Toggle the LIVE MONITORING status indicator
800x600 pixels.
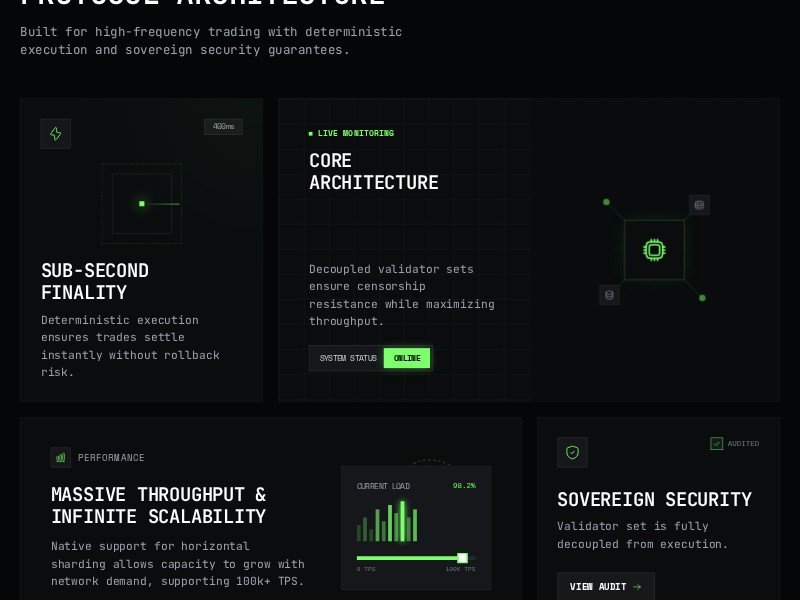pos(310,132)
